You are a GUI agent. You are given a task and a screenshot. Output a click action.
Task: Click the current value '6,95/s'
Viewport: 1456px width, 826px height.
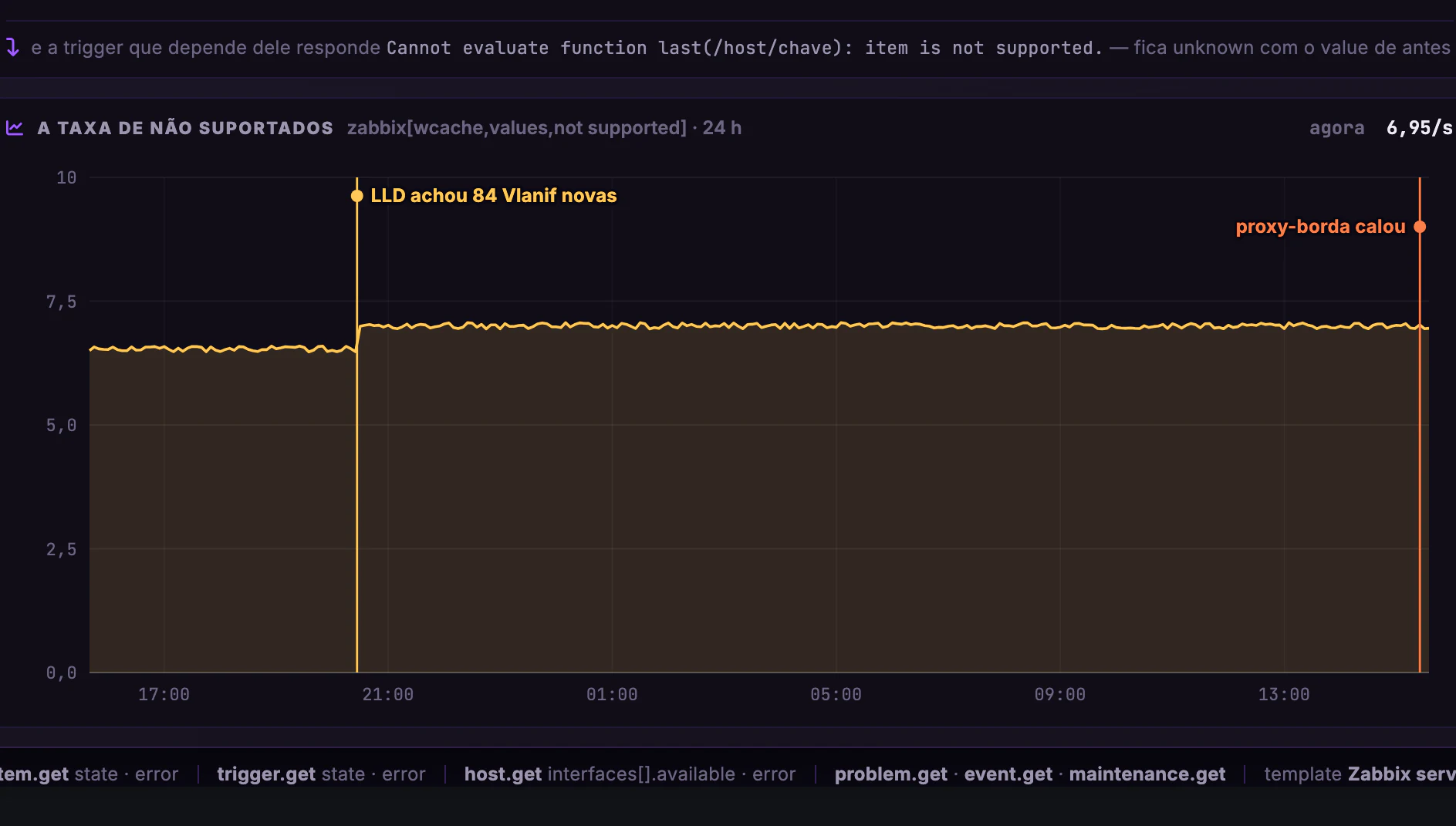(x=1420, y=128)
